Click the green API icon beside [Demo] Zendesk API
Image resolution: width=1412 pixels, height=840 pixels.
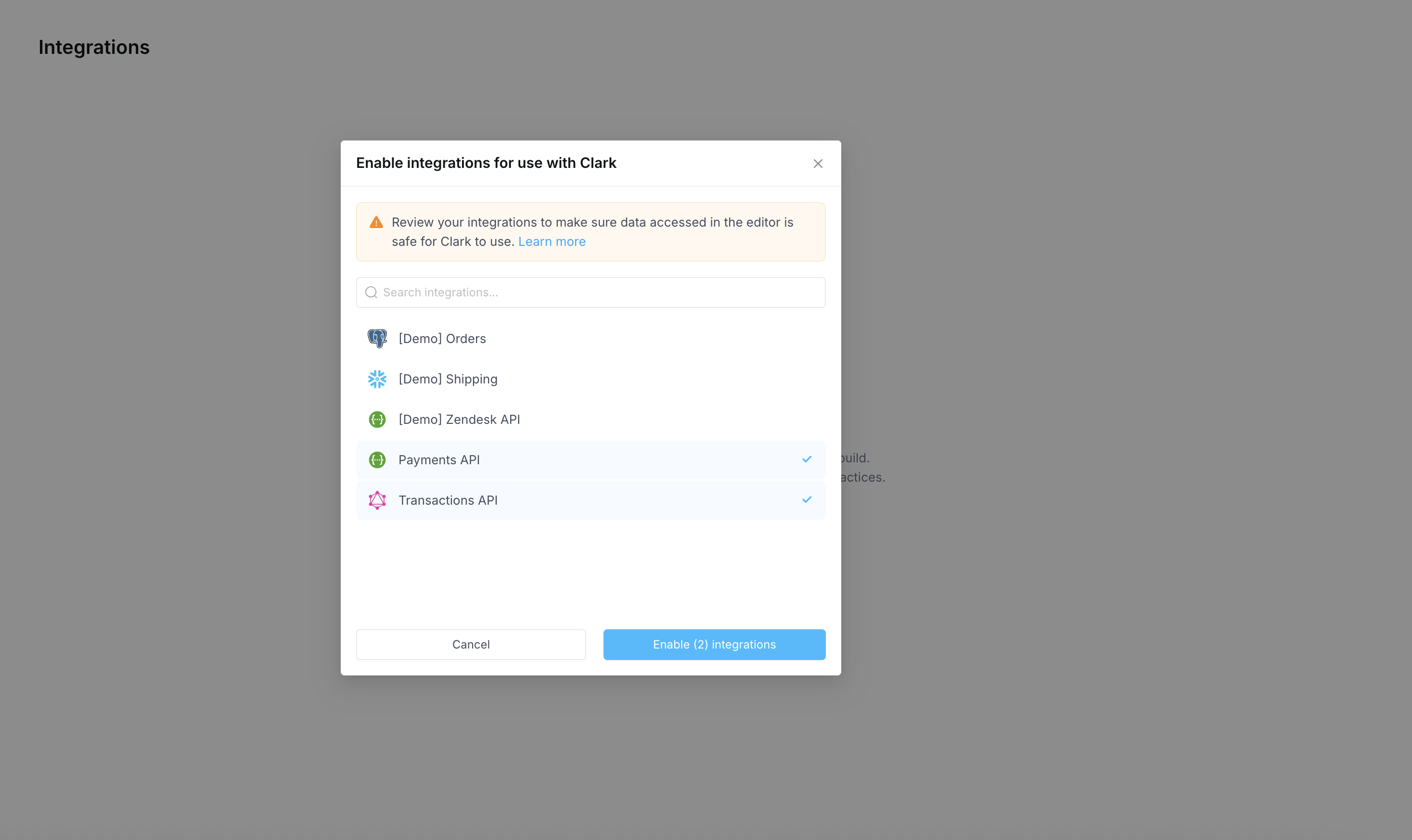click(x=377, y=419)
